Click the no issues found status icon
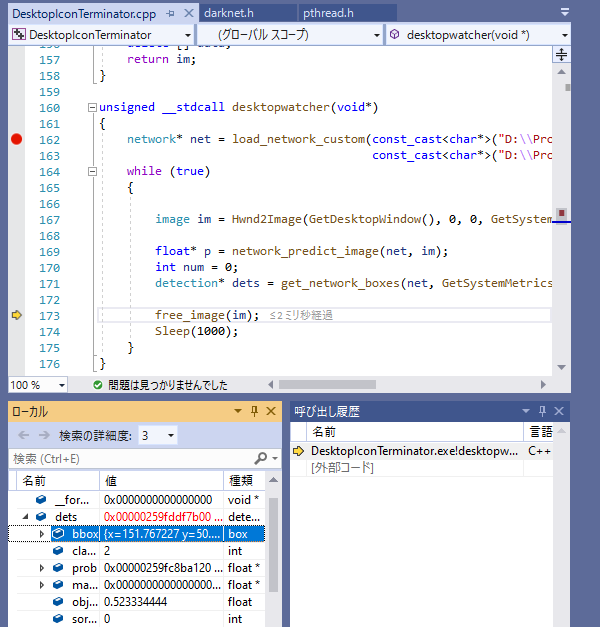 97,385
